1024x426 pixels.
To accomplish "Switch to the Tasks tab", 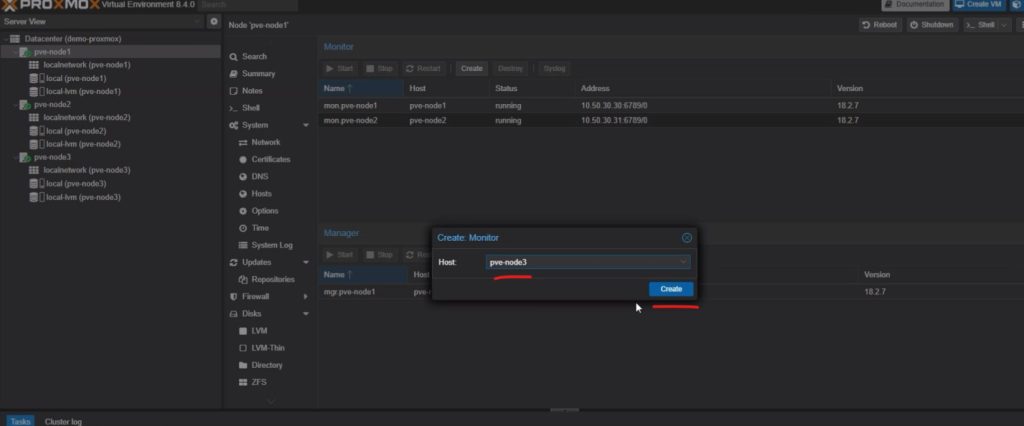I will tap(20, 421).
